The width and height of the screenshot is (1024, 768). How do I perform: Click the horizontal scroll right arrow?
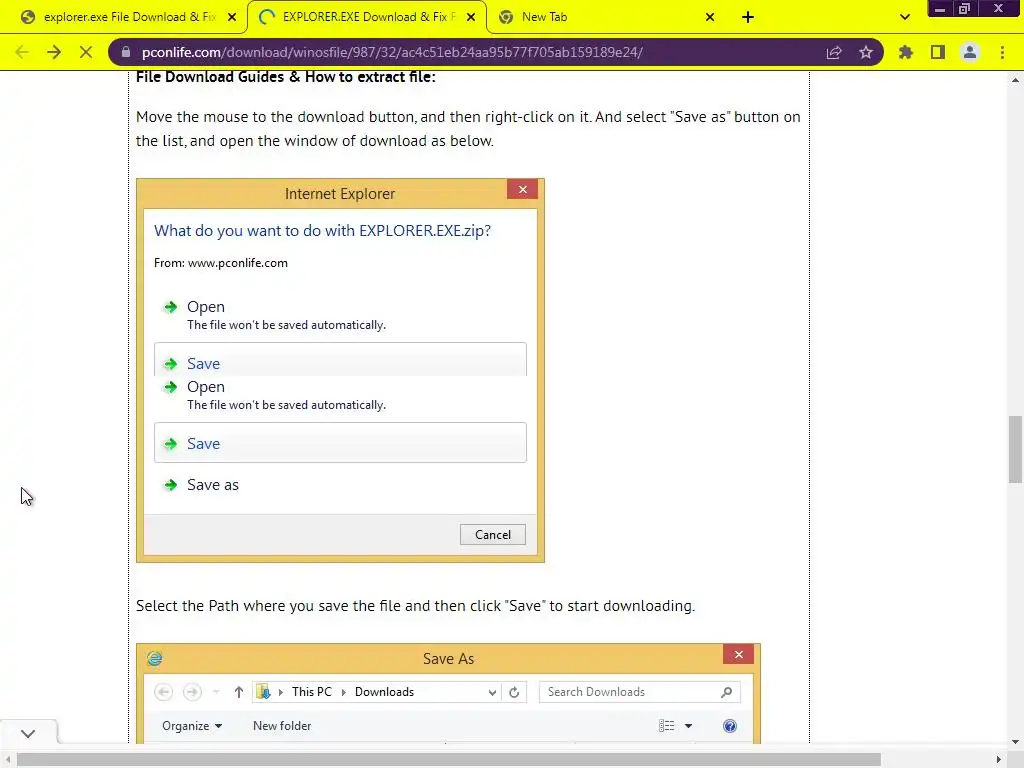(999, 760)
